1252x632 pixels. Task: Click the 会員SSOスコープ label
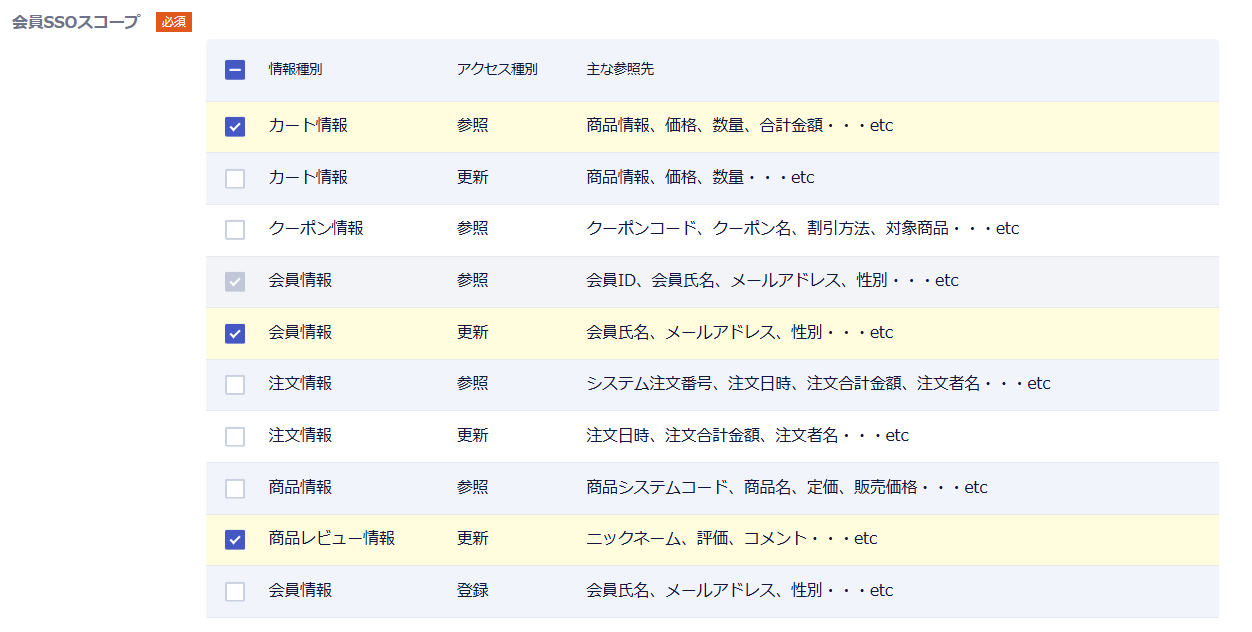[76, 22]
